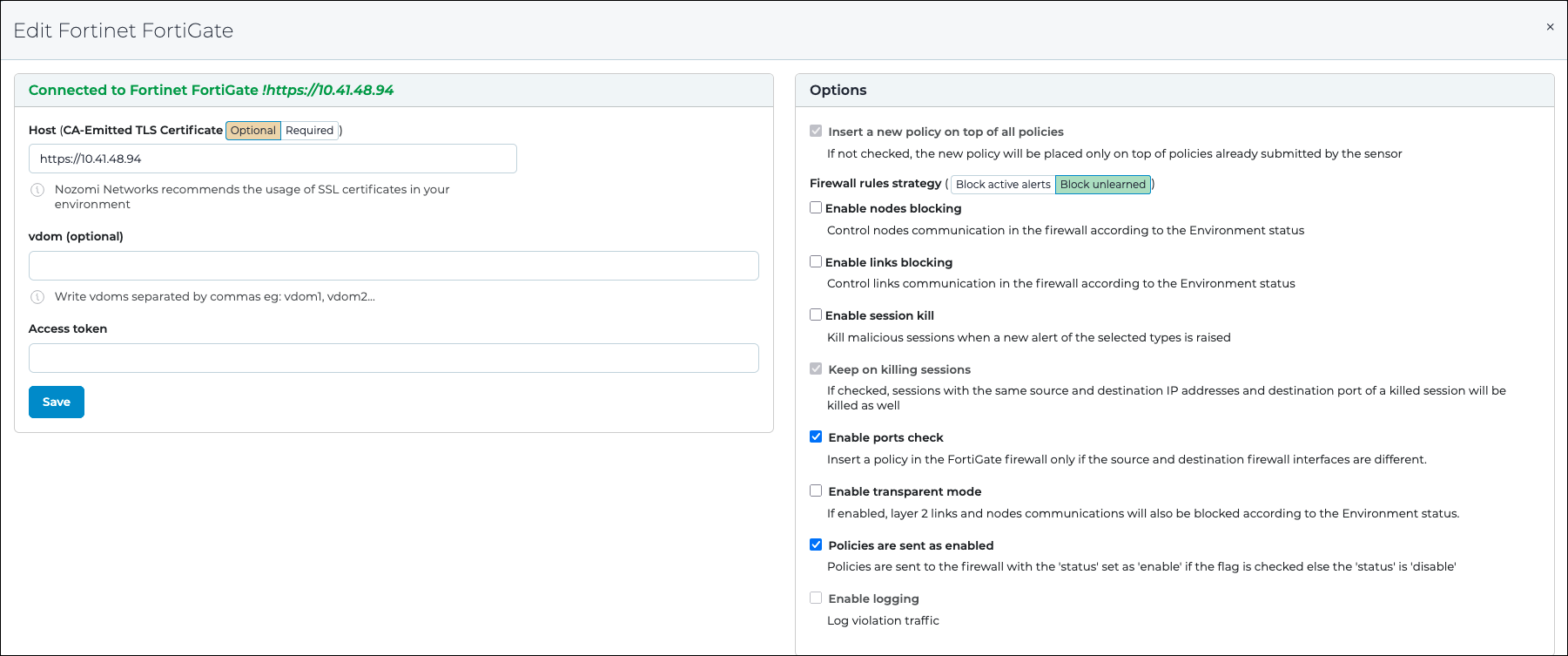Click the Access token input field
The height and width of the screenshot is (656, 1568).
394,358
